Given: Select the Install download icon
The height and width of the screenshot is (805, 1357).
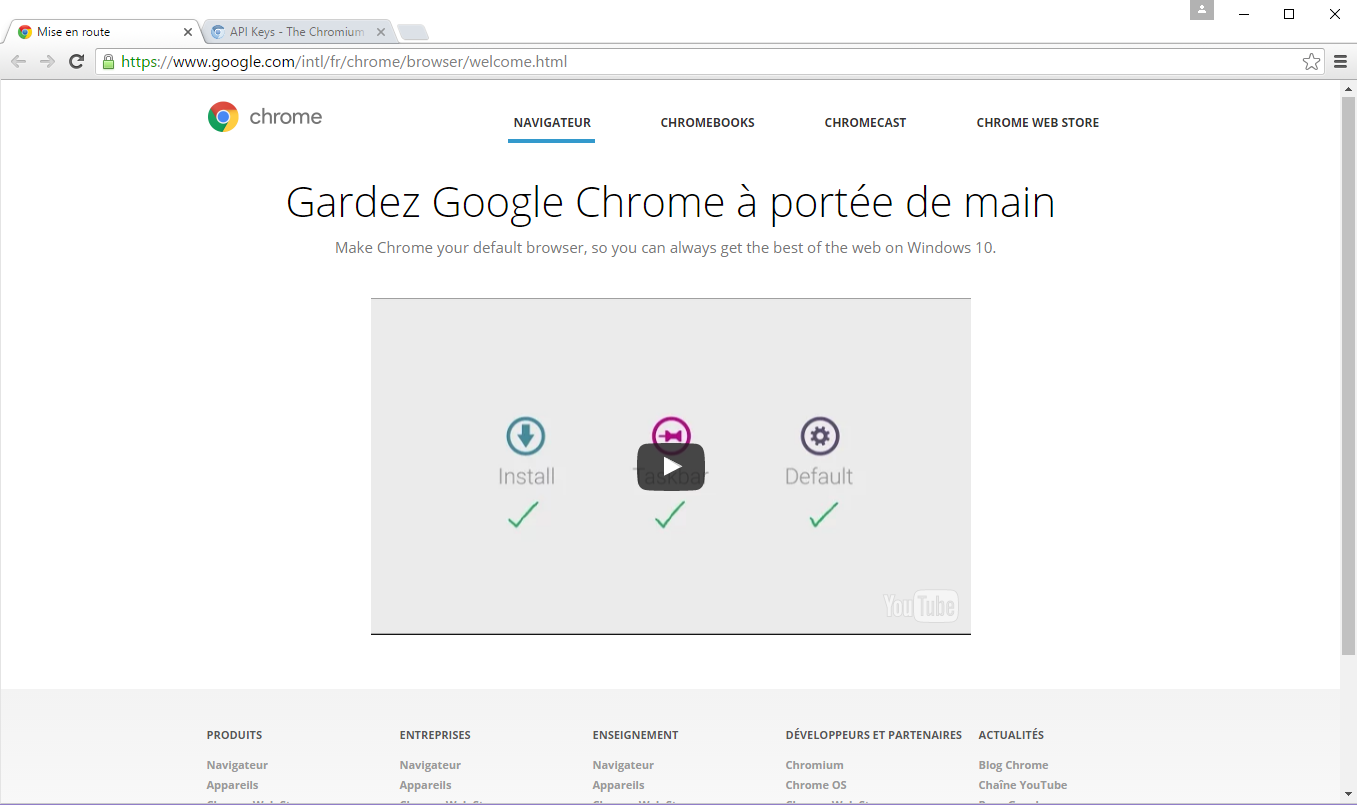Looking at the screenshot, I should pos(525,435).
